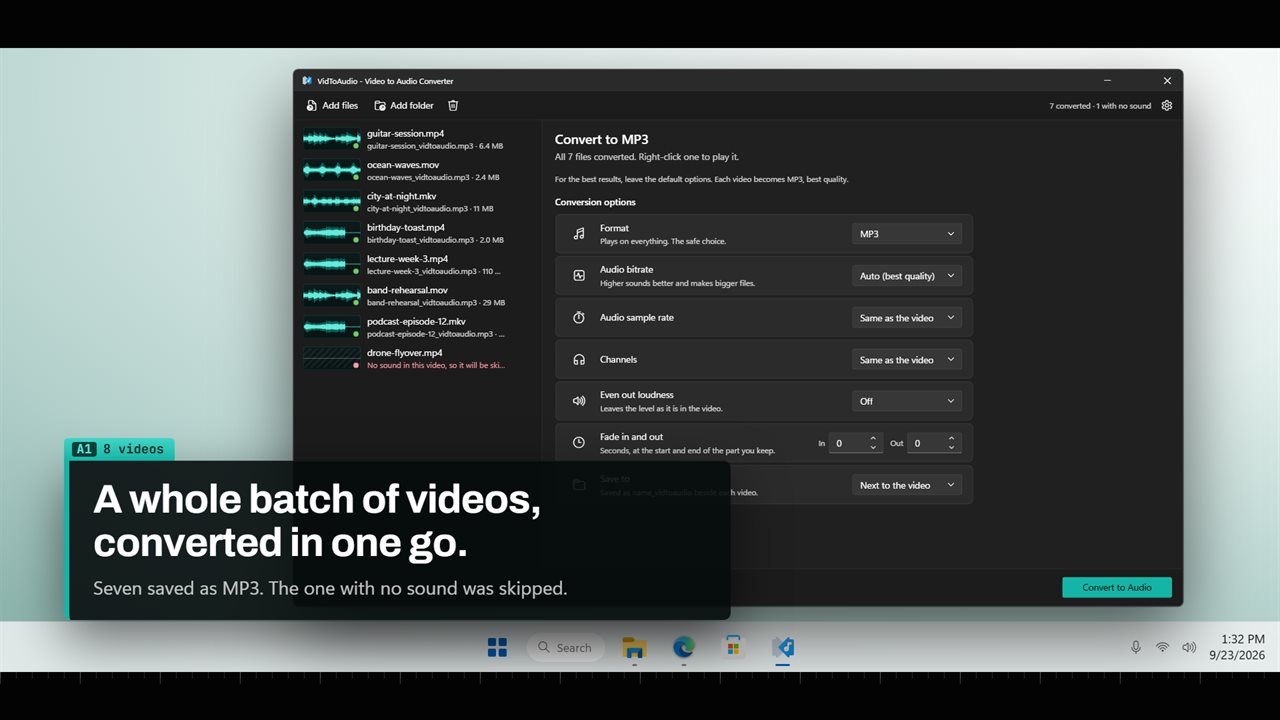
Task: Select lecture-week-3.mp4 in the file list
Action: click(x=418, y=265)
